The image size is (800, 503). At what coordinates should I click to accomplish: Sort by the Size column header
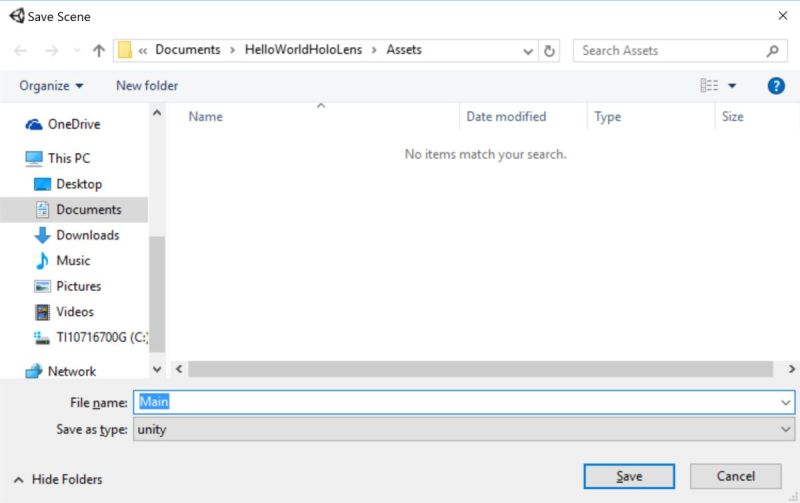[x=757, y=116]
